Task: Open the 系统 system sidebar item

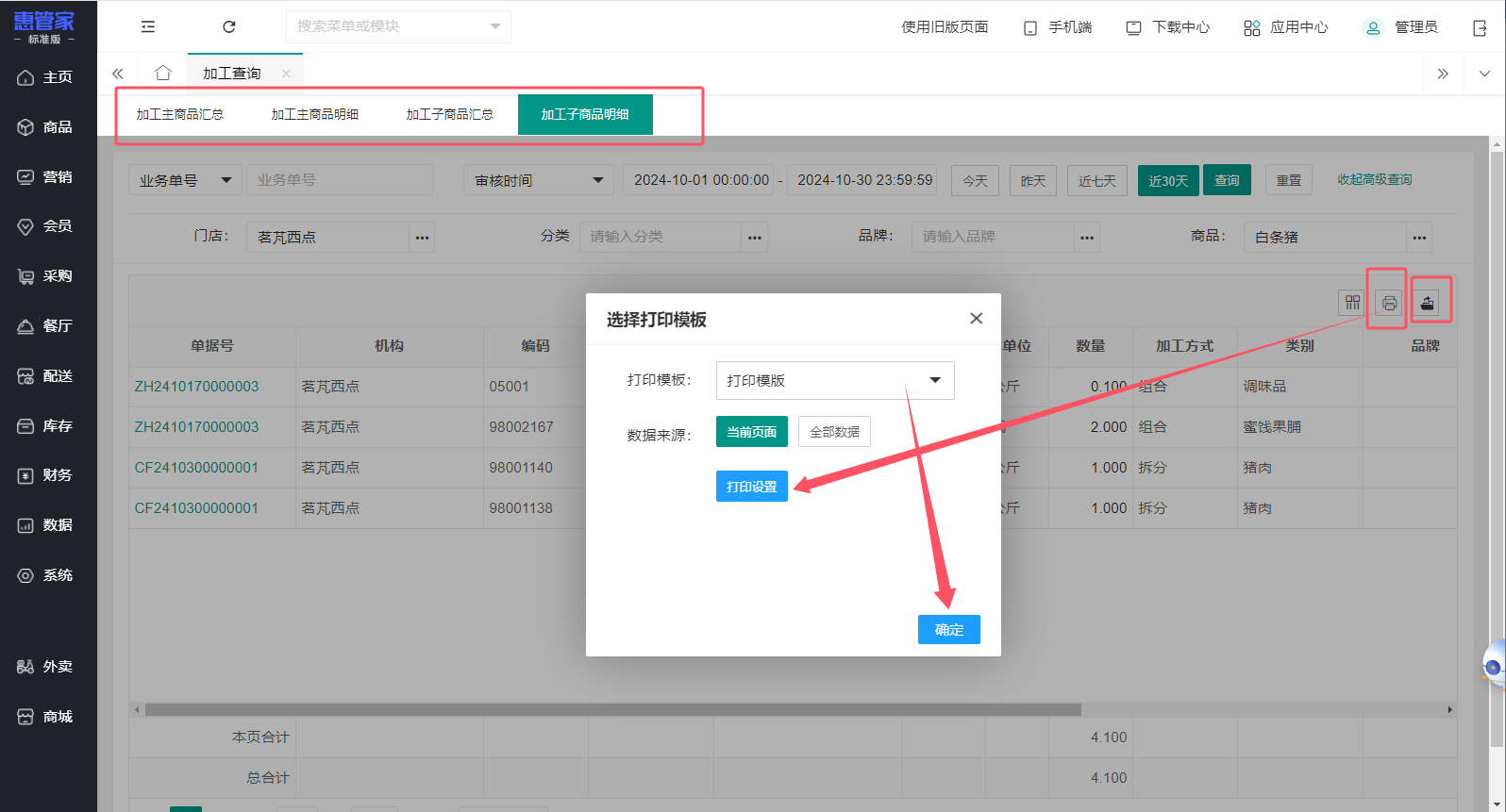Action: pyautogui.click(x=45, y=575)
